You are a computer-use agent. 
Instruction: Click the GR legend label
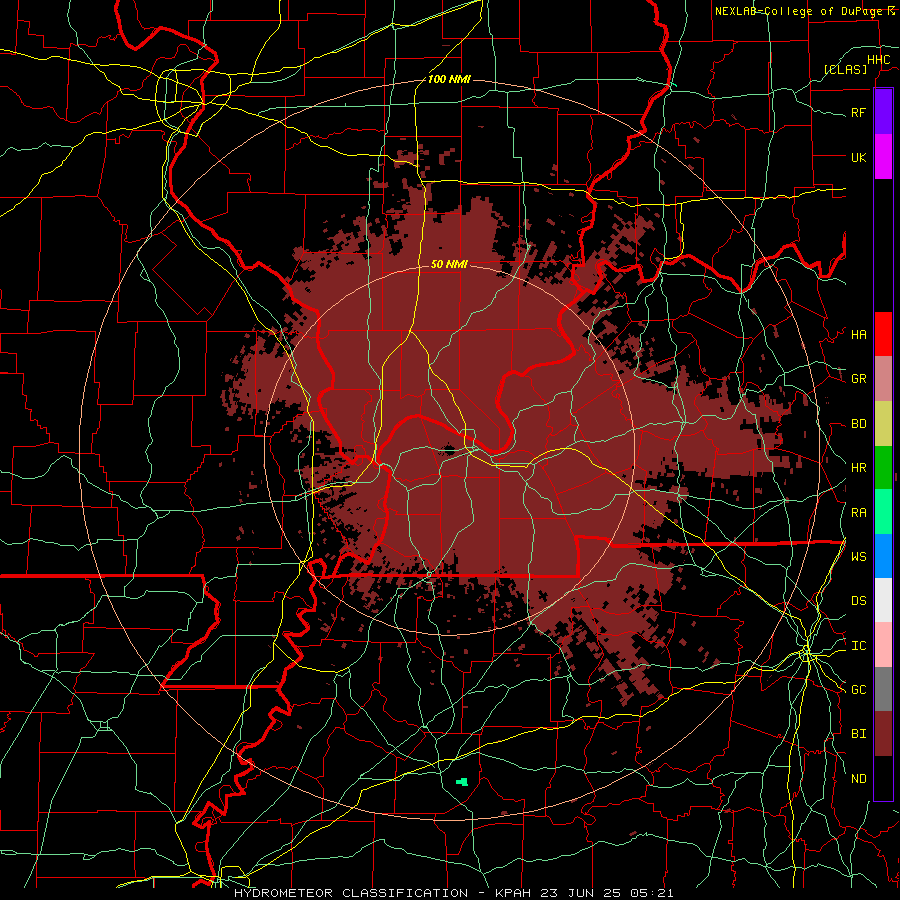point(859,379)
